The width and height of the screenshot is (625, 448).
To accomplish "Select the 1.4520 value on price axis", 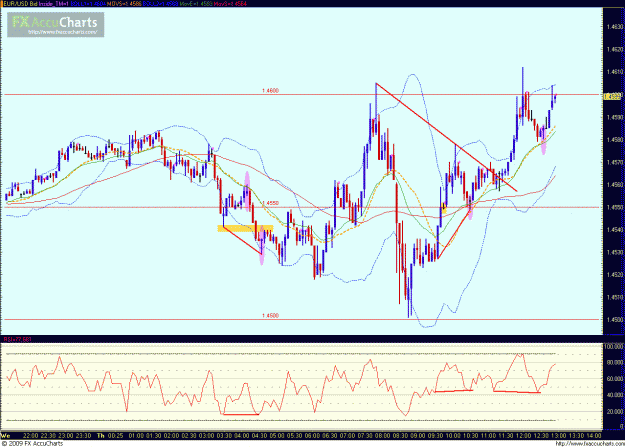I will point(614,275).
